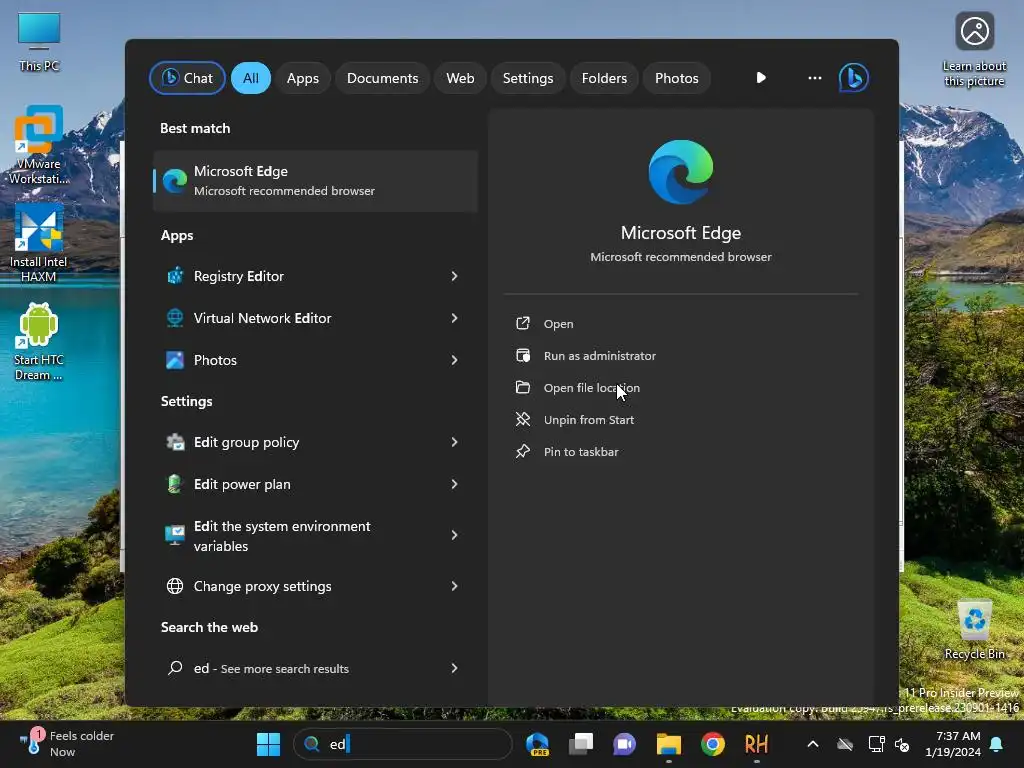Expand Virtual Network Editor chevron
Viewport: 1024px width, 768px height.
(x=455, y=318)
